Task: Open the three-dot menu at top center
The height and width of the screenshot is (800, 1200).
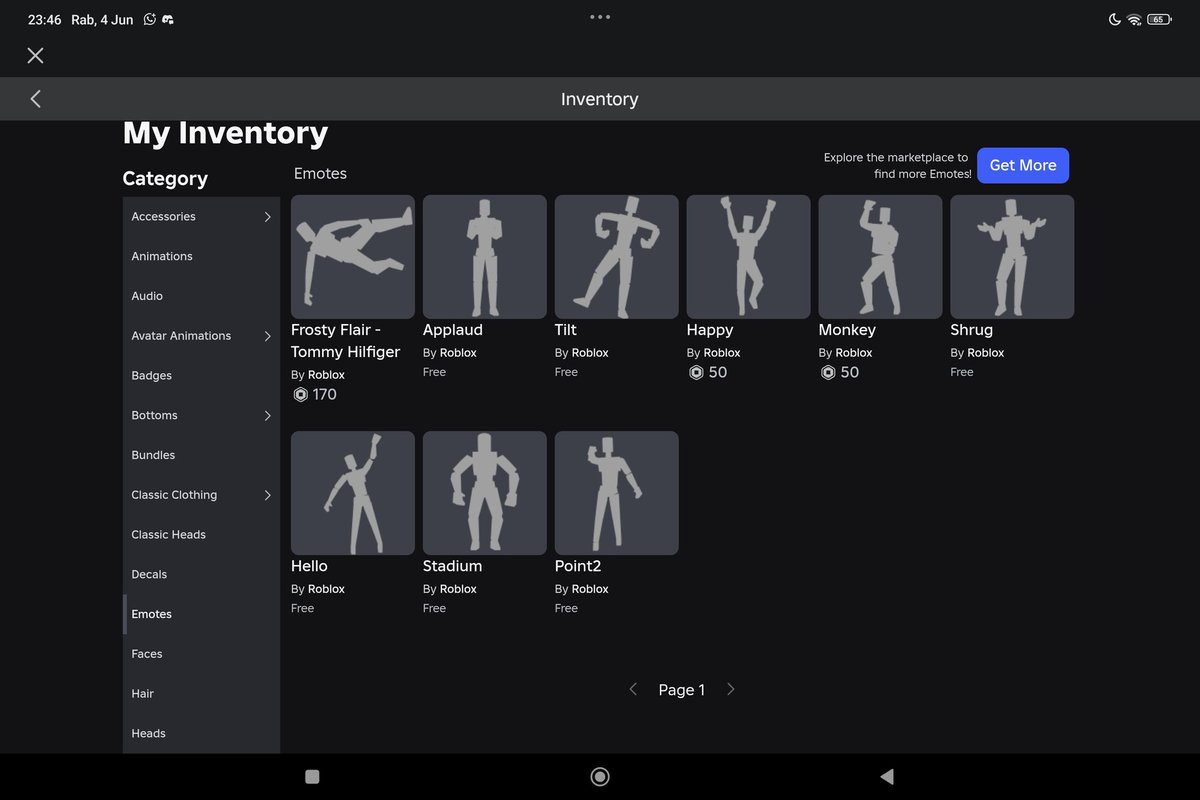Action: click(600, 17)
